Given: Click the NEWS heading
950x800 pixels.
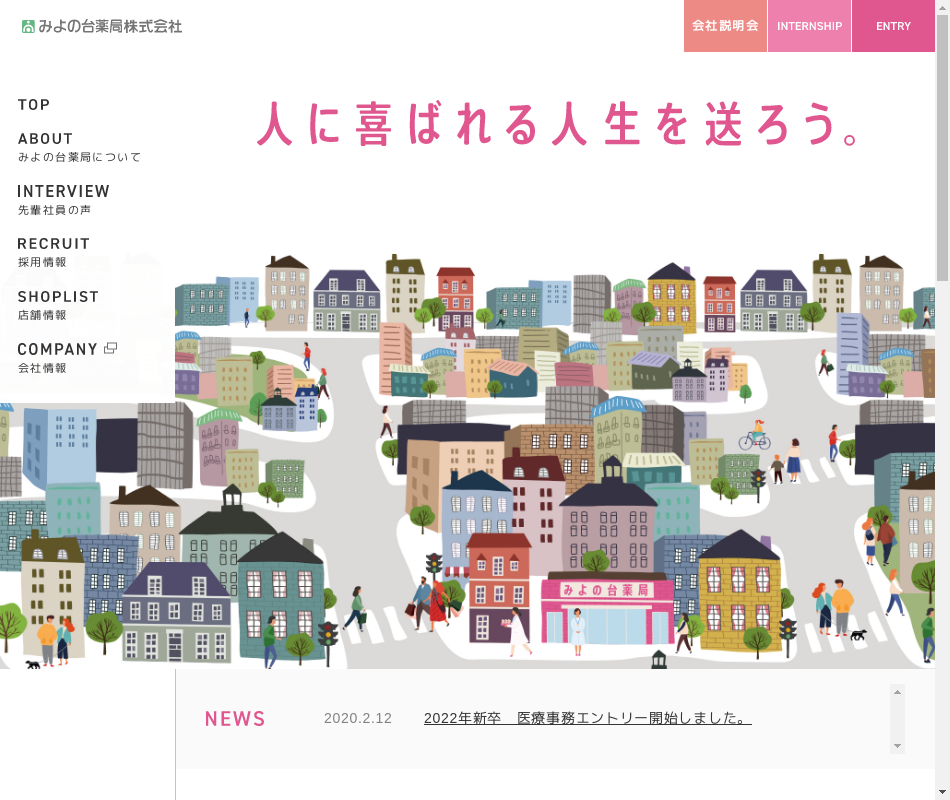Looking at the screenshot, I should tap(235, 719).
